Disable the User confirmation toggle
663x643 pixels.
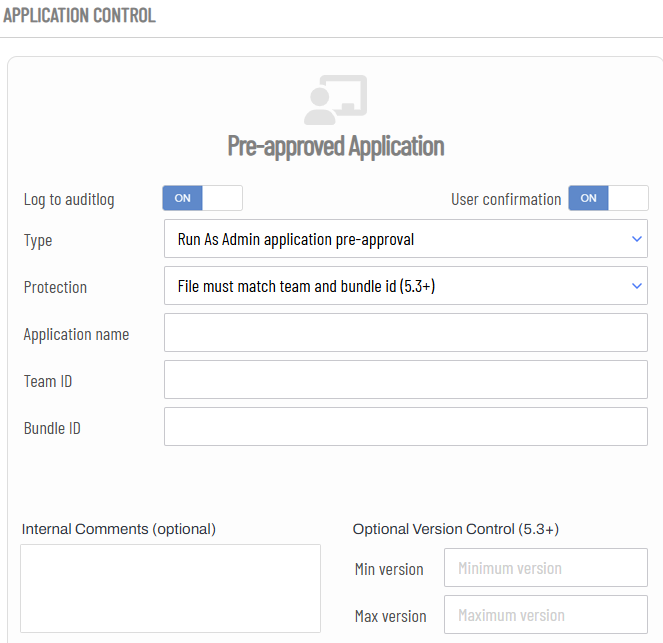coord(608,198)
